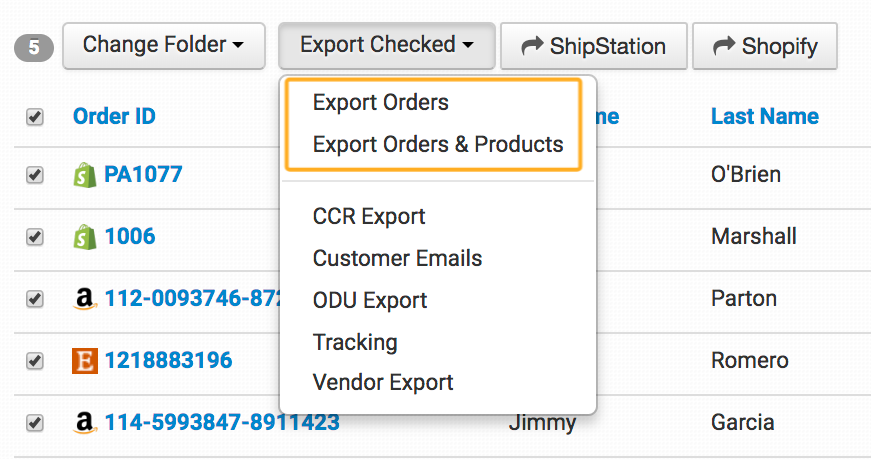871x459 pixels.
Task: Click the Amazon icon beside order 112-0093746
Action: 86,299
